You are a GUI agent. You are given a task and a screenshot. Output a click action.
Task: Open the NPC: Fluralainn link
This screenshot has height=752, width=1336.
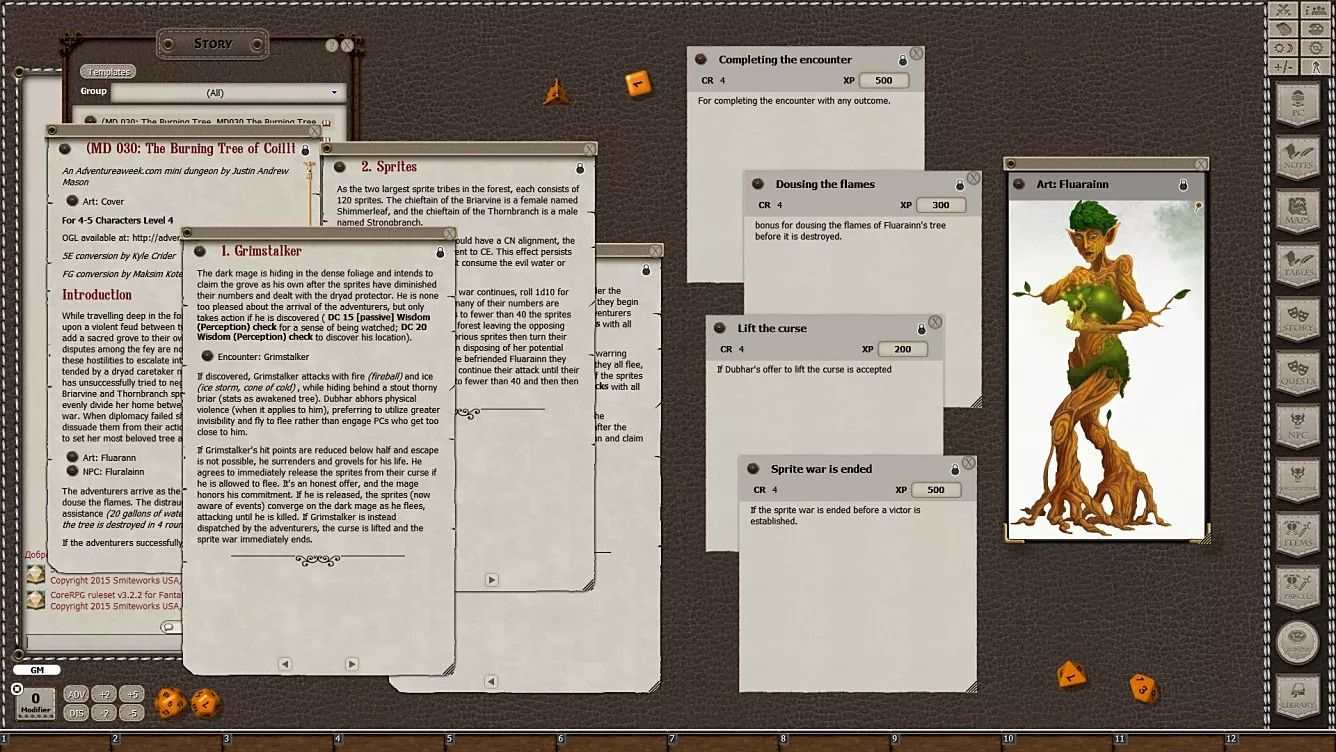point(107,471)
